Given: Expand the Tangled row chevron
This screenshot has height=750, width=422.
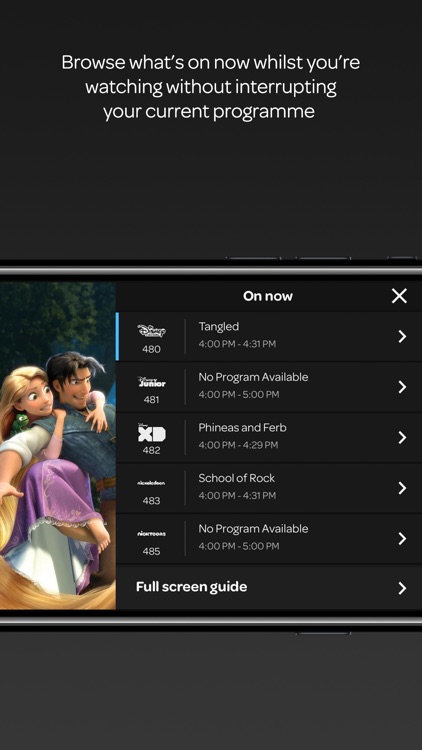Looking at the screenshot, I should 402,337.
